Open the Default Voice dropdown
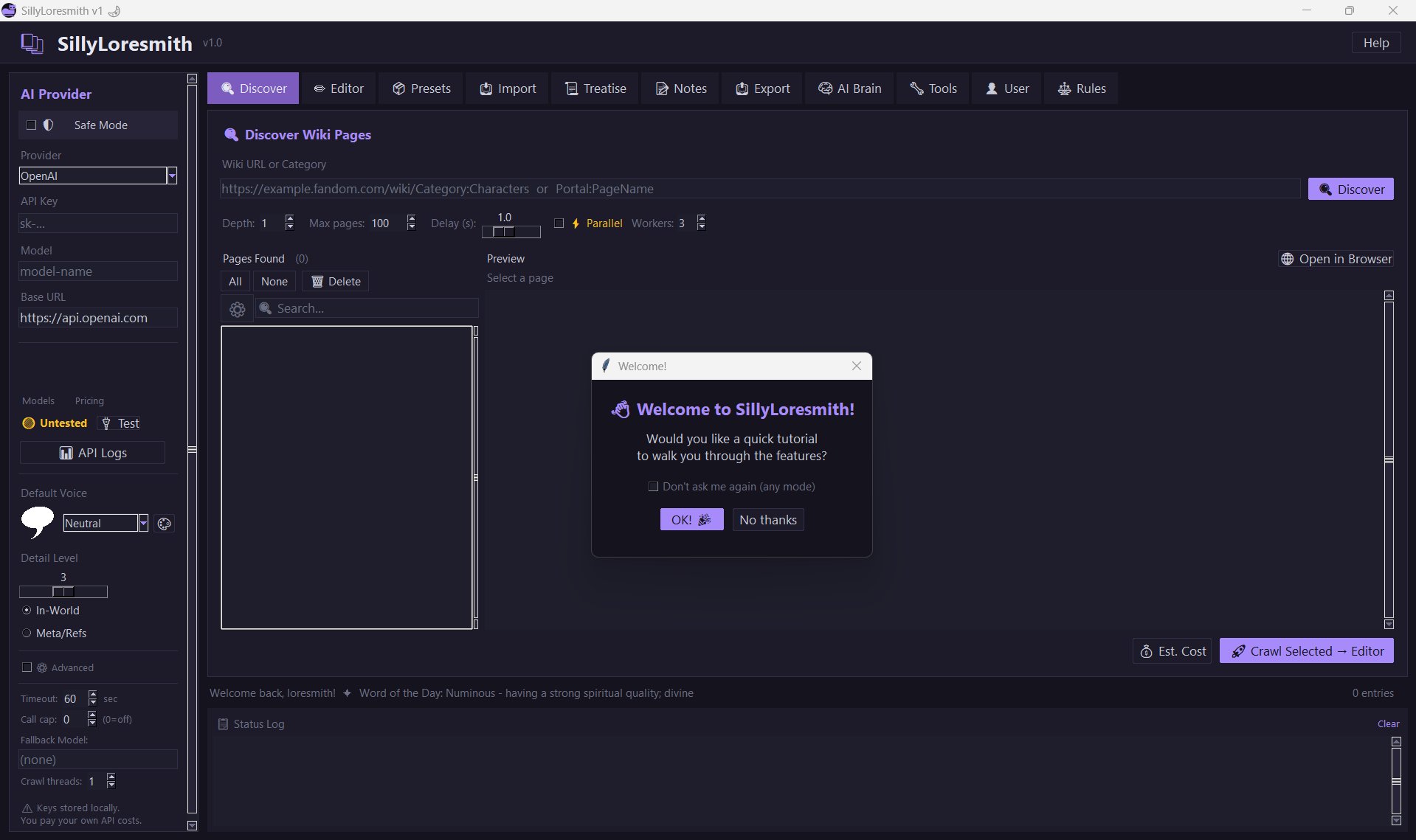The image size is (1416, 840). coord(143,524)
